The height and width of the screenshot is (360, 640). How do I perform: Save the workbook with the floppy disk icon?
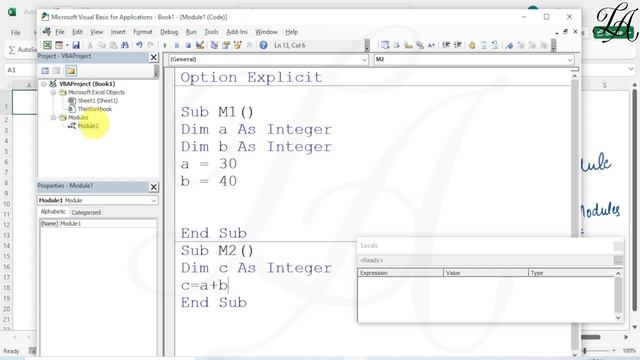coord(76,45)
